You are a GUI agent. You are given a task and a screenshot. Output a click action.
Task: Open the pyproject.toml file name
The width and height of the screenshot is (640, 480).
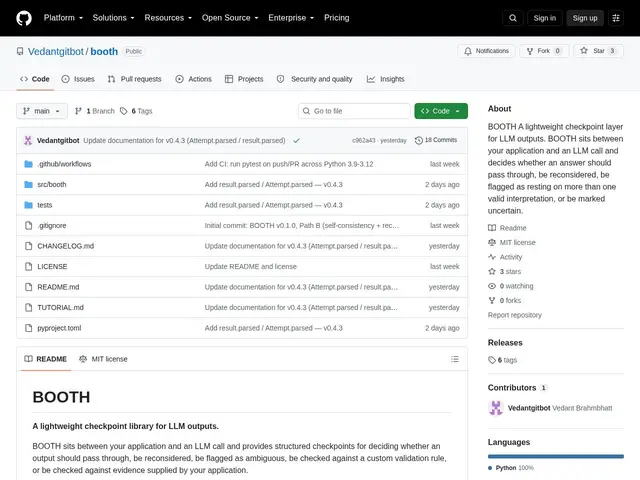click(59, 328)
